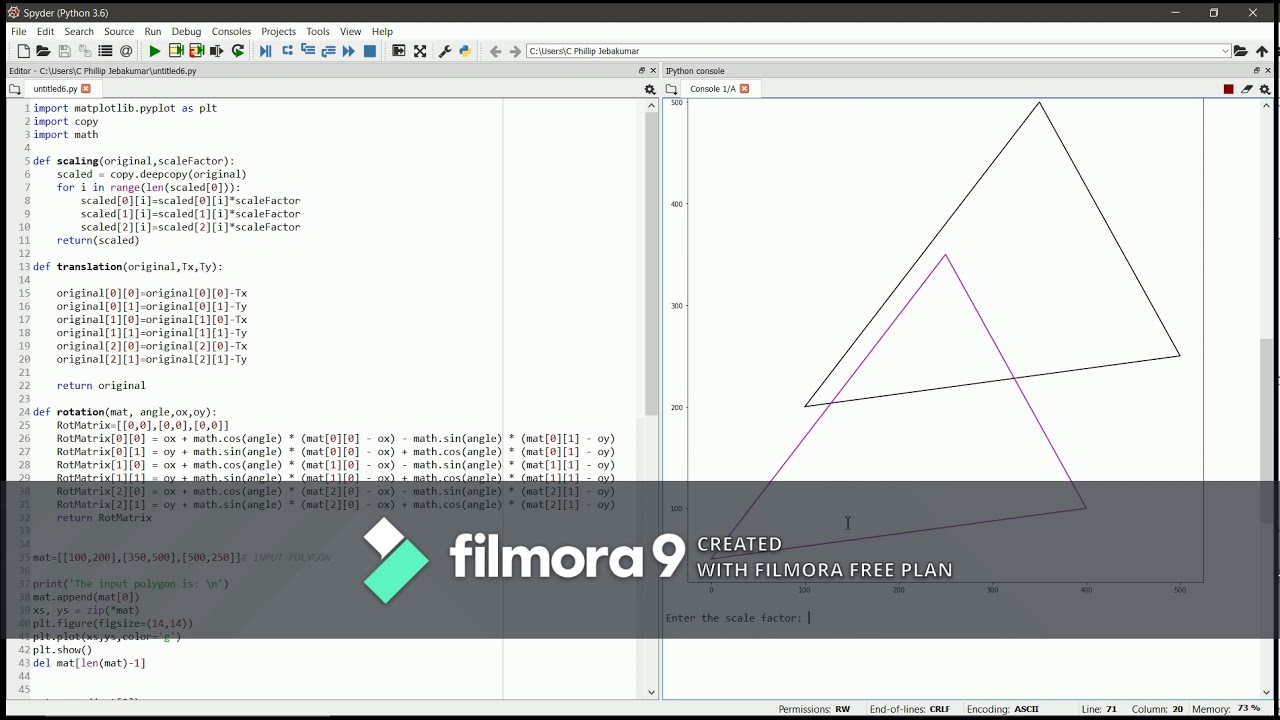Screen dimensions: 1280x720
Task: Open the Projects menu
Action: (278, 31)
